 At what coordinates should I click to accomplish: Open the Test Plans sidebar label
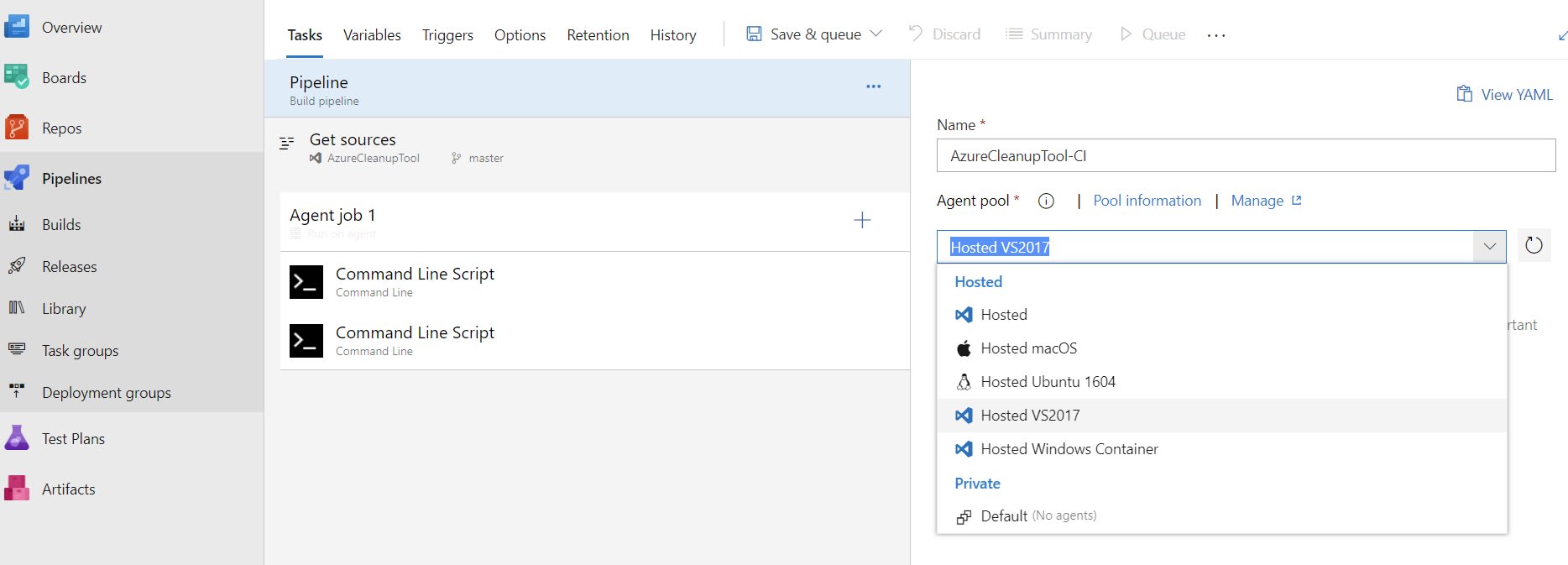coord(73,438)
